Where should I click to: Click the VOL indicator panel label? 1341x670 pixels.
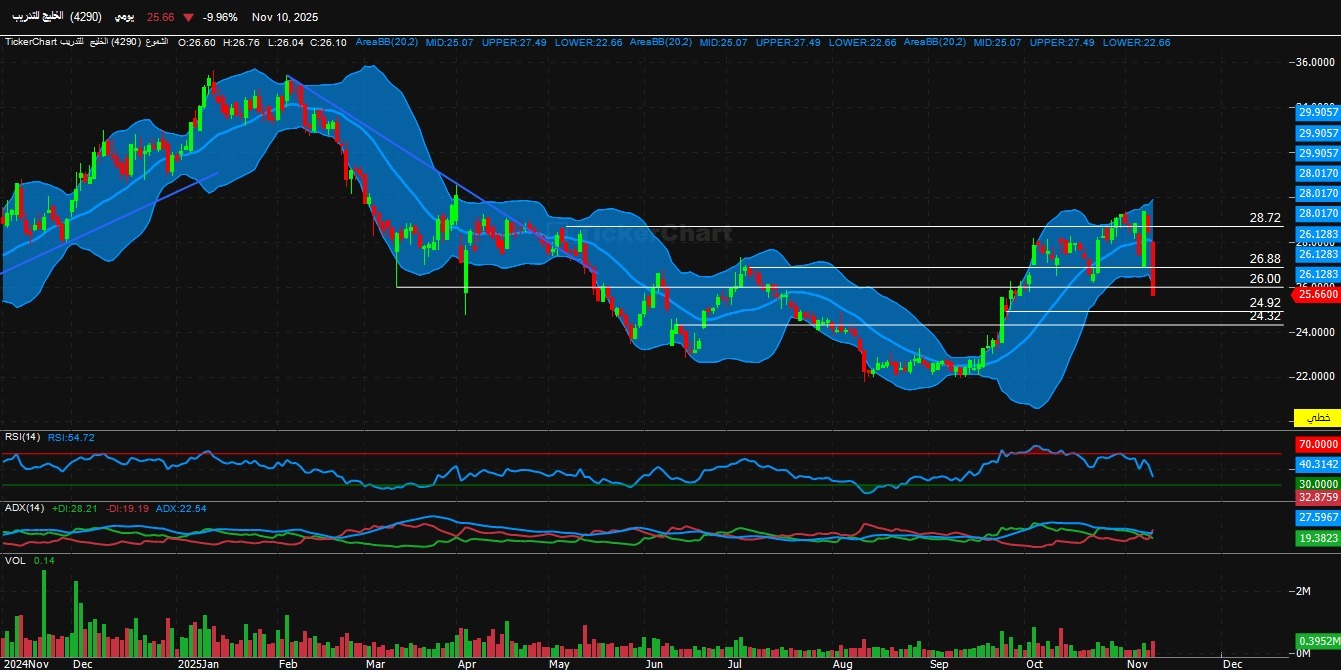coord(15,561)
